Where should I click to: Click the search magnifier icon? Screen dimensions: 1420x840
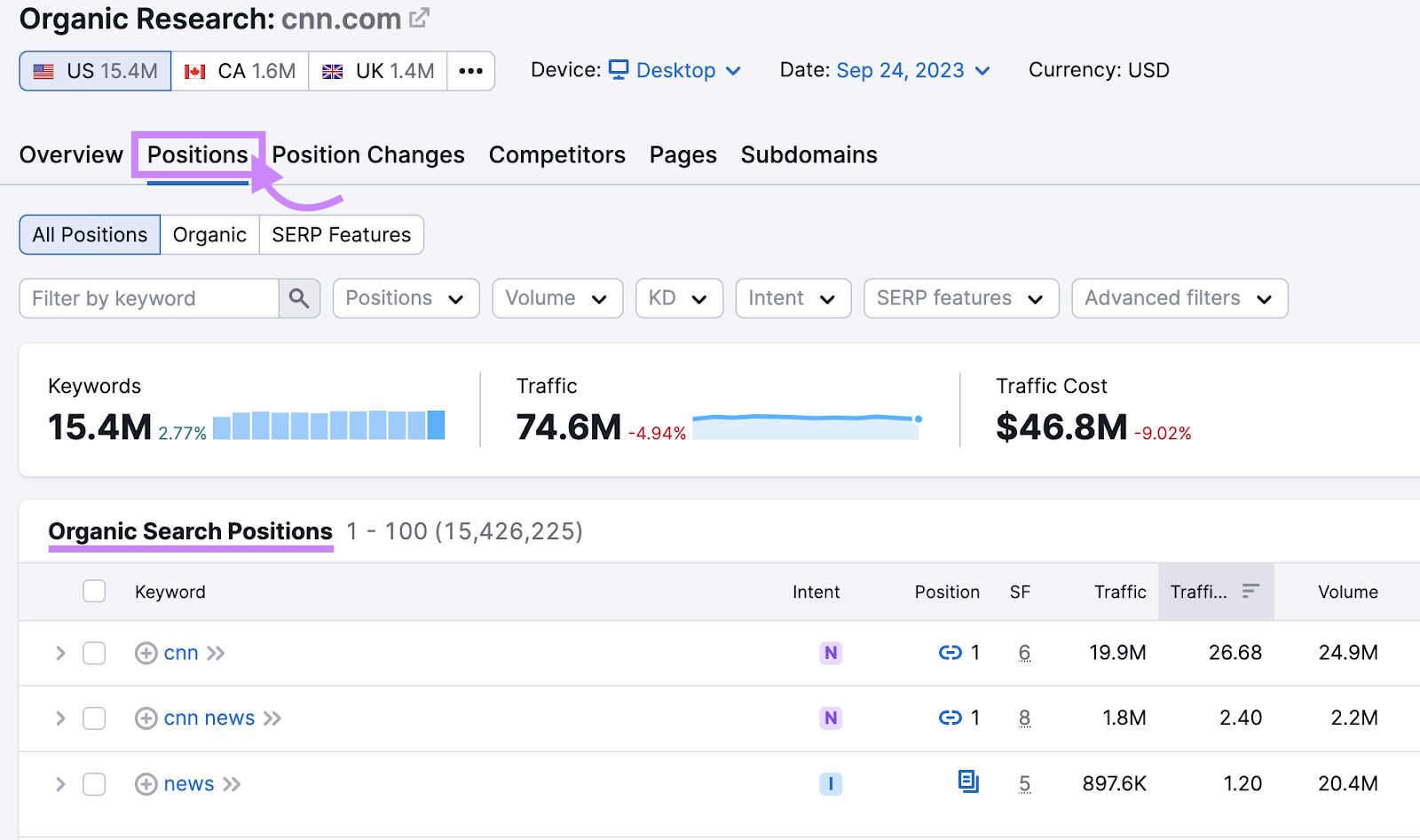(299, 298)
